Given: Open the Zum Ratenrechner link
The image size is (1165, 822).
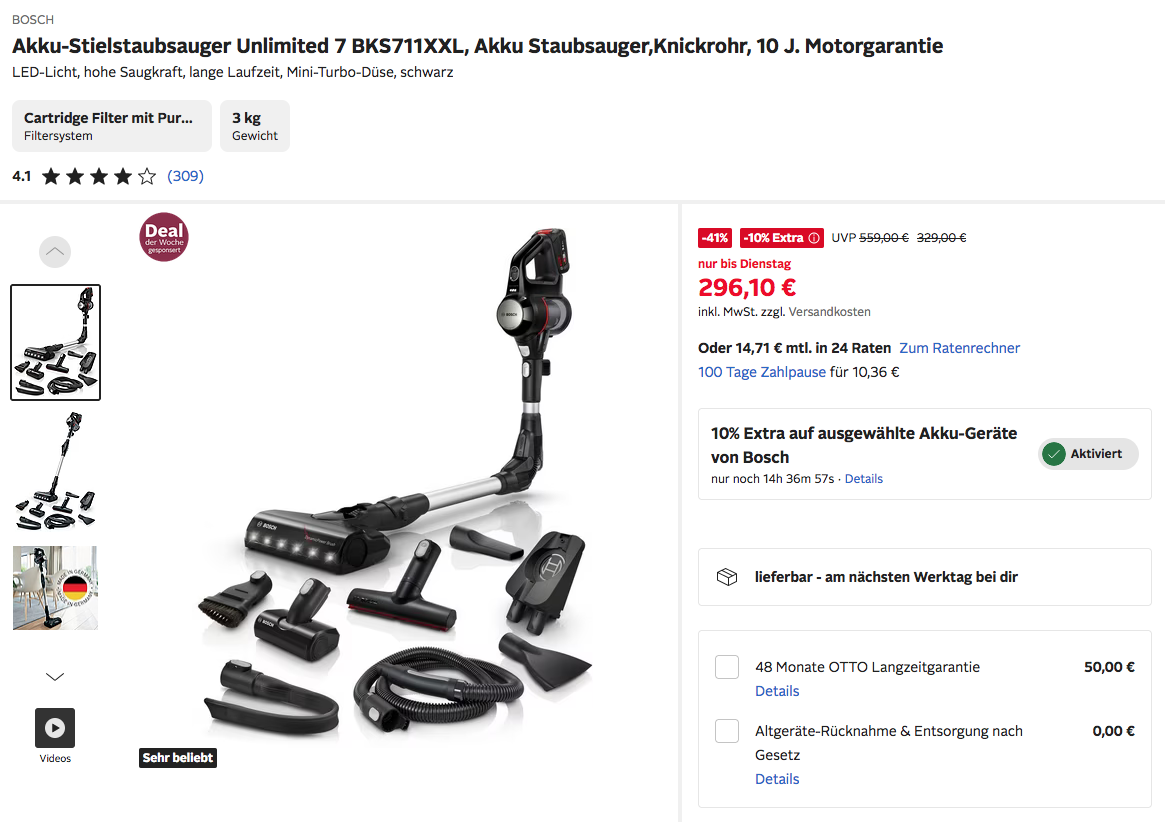Looking at the screenshot, I should click(x=959, y=348).
